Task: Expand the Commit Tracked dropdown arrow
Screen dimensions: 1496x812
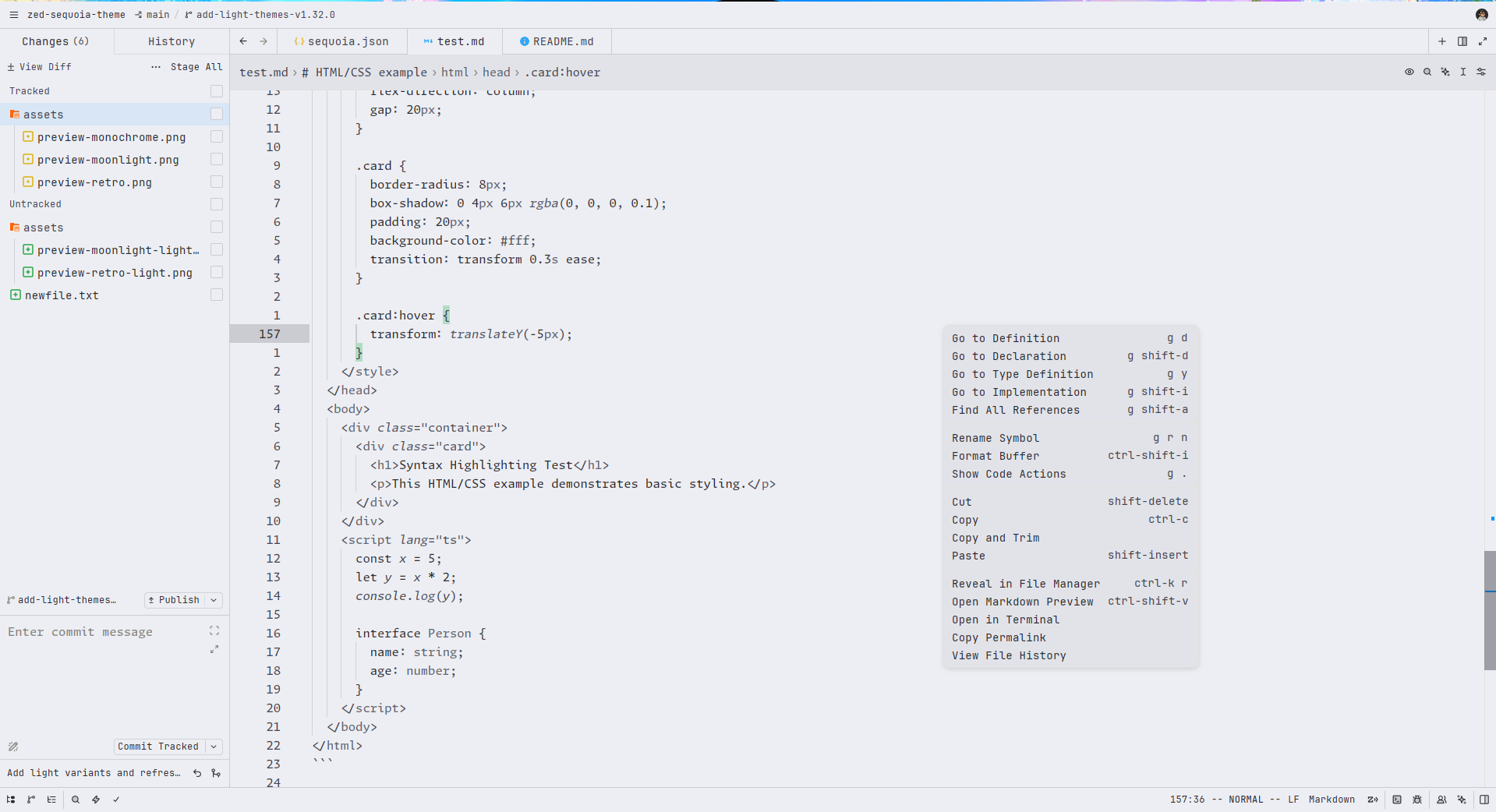Action: (x=214, y=747)
